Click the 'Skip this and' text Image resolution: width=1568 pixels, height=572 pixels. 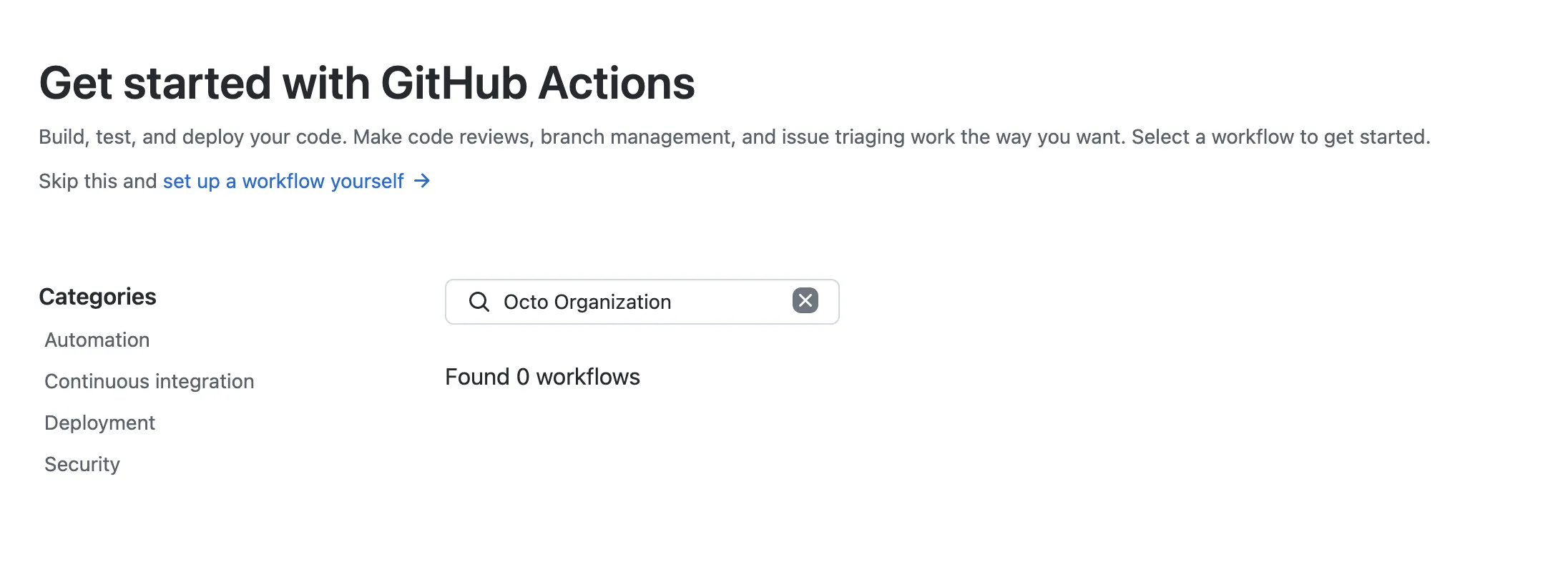(x=97, y=182)
